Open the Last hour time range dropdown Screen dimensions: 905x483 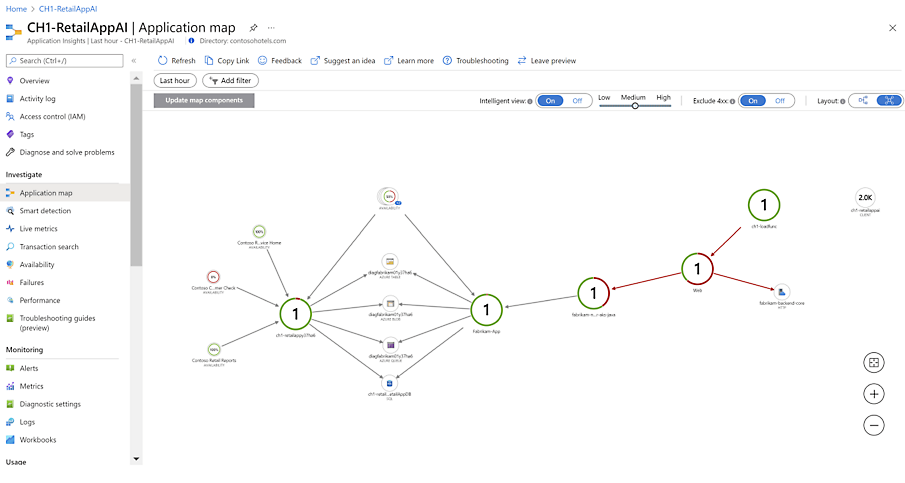(x=175, y=80)
